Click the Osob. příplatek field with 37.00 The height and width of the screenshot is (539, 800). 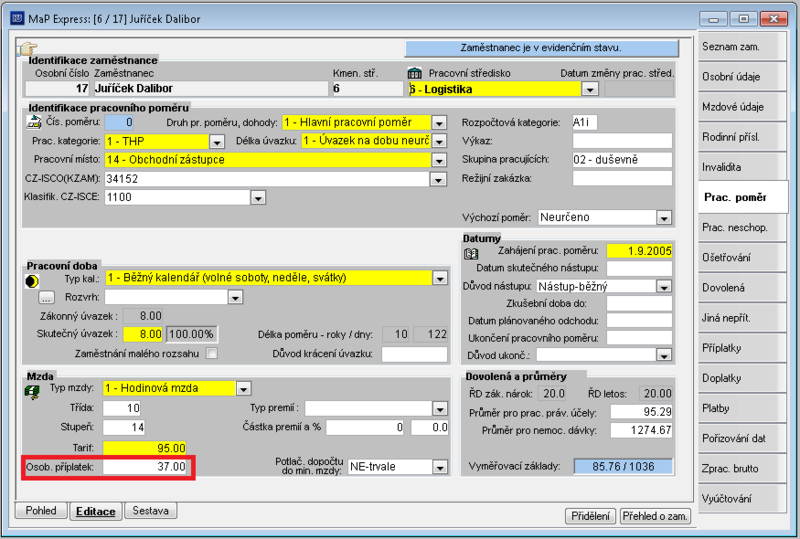pyautogui.click(x=145, y=467)
